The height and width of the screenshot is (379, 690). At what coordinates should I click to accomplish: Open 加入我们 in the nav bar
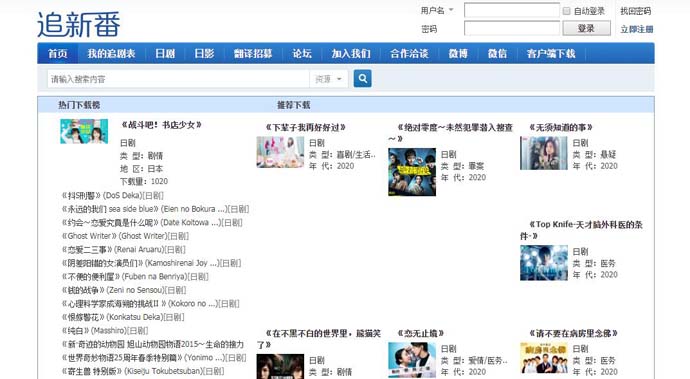coord(351,54)
